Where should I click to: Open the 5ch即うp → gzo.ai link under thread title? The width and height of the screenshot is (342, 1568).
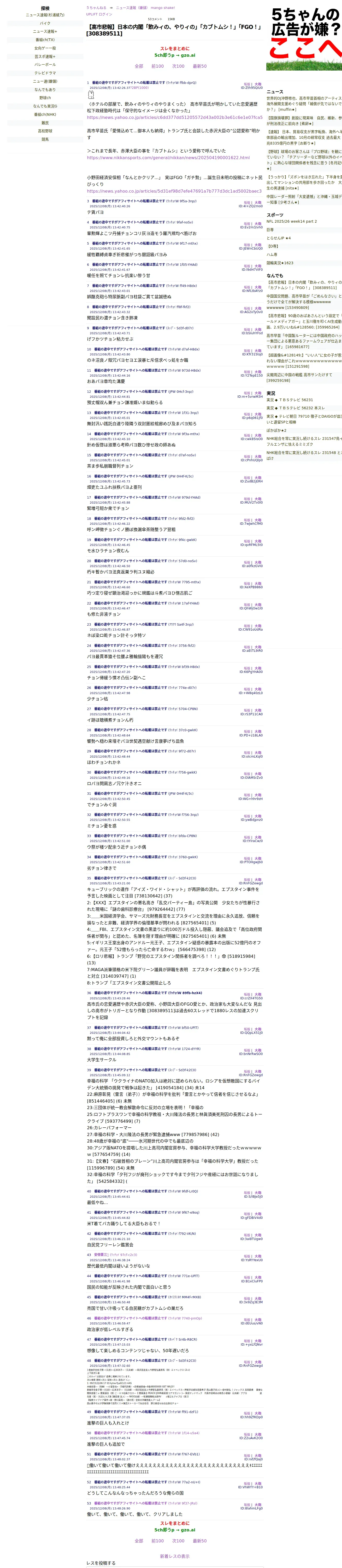point(175,55)
